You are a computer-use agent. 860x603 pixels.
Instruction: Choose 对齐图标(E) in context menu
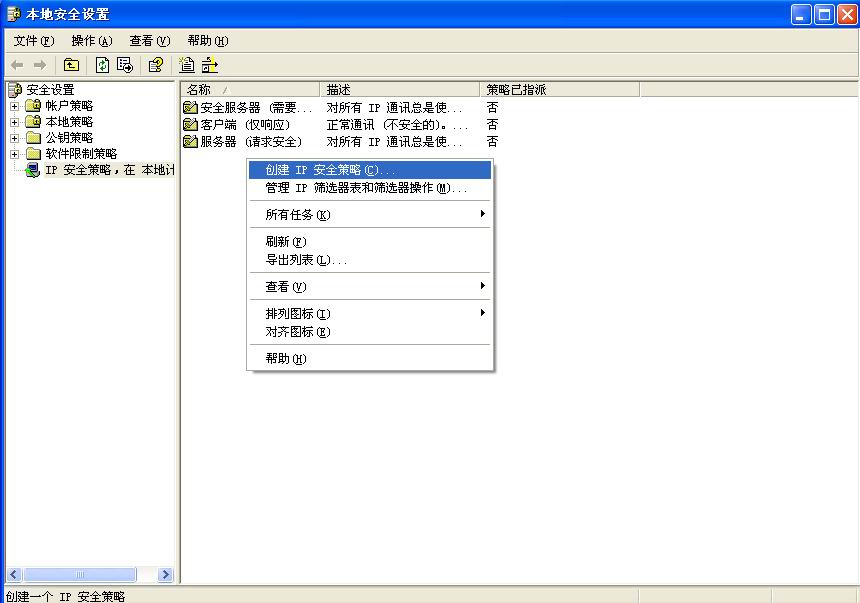coord(370,331)
